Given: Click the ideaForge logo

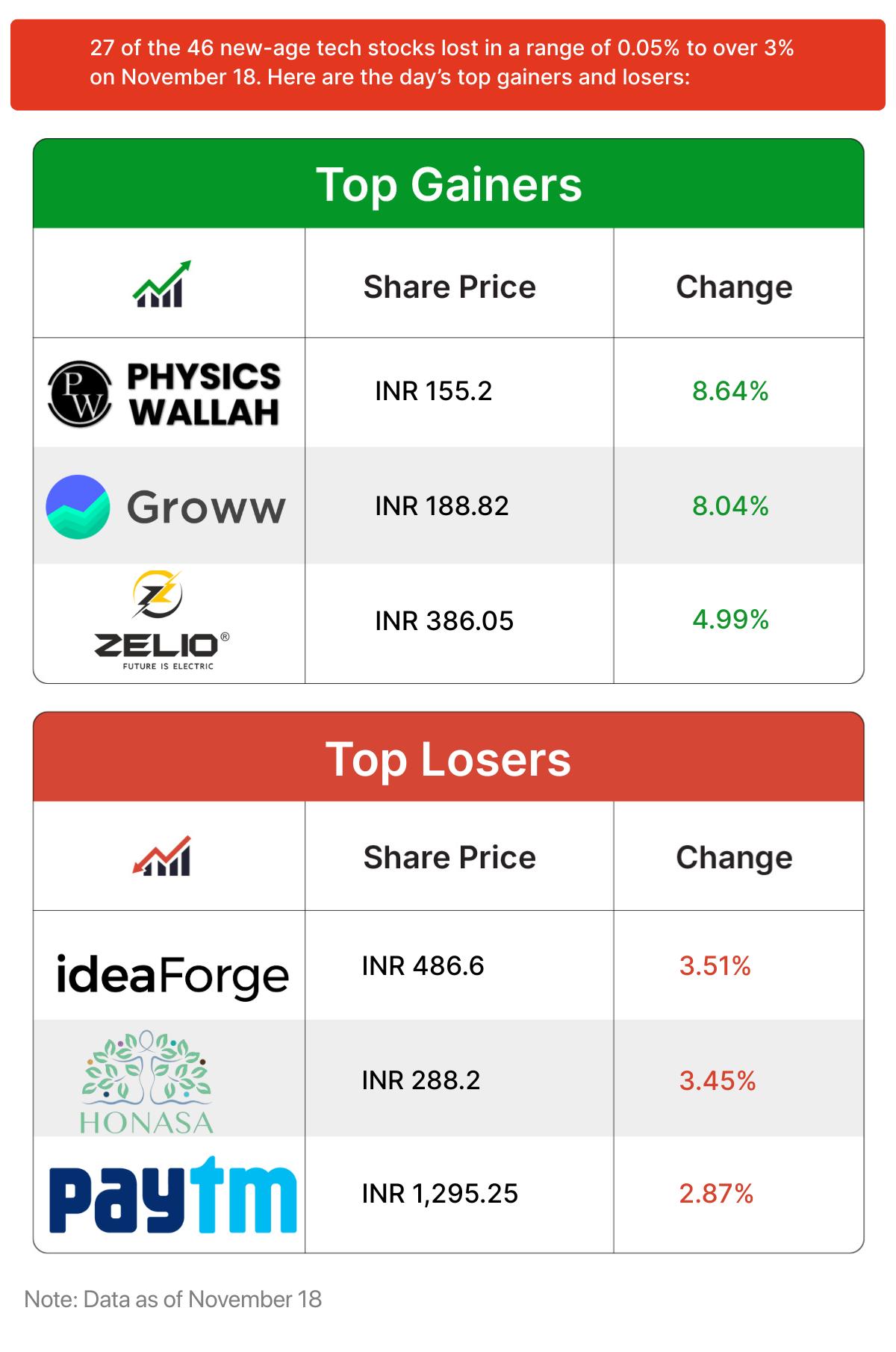Looking at the screenshot, I should coord(172,975).
